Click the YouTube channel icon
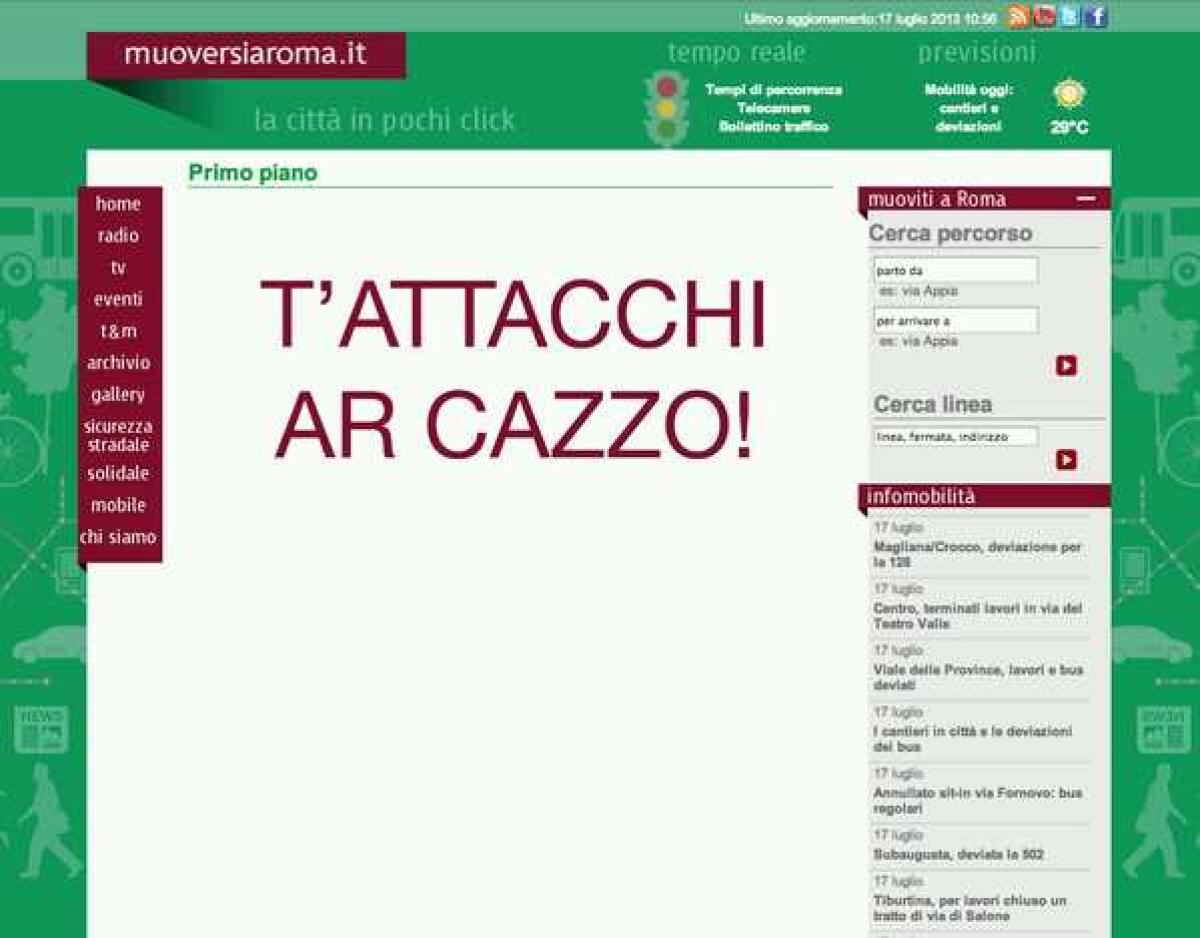 coord(1044,15)
